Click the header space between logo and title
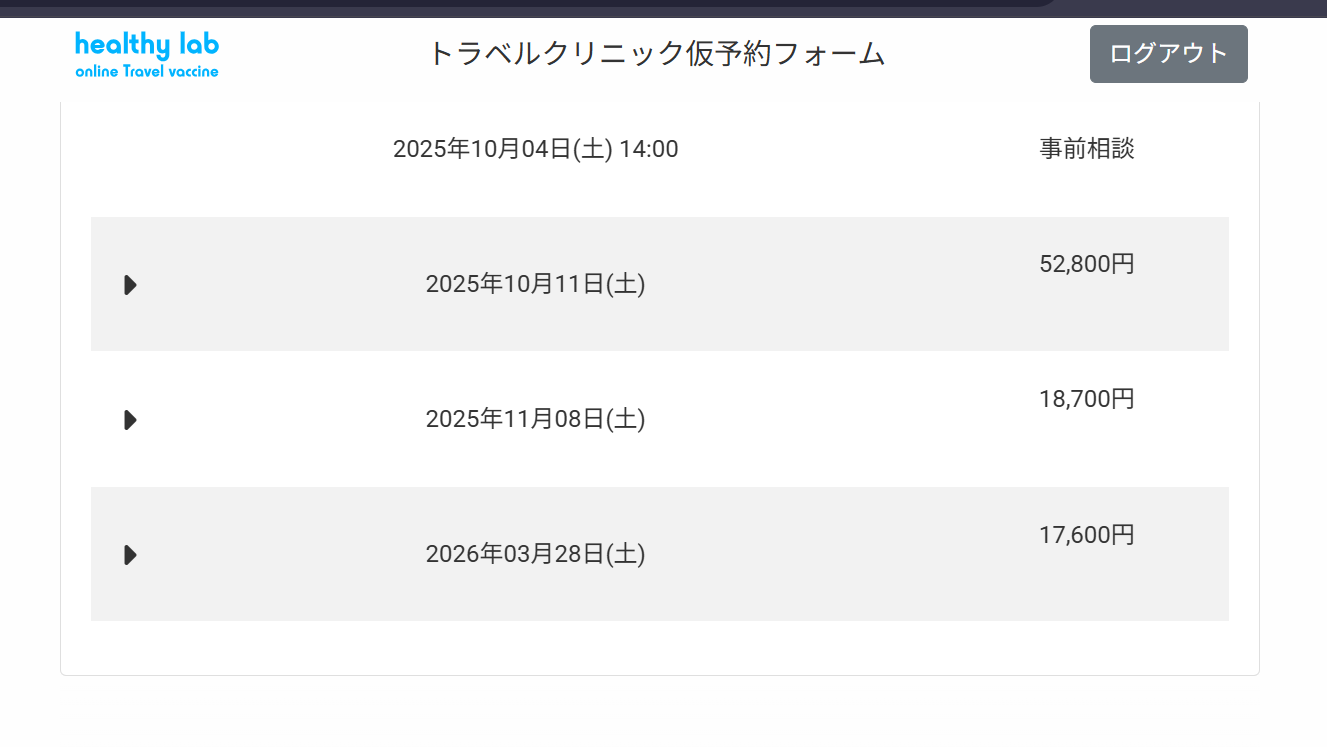1327x747 pixels. (320, 54)
